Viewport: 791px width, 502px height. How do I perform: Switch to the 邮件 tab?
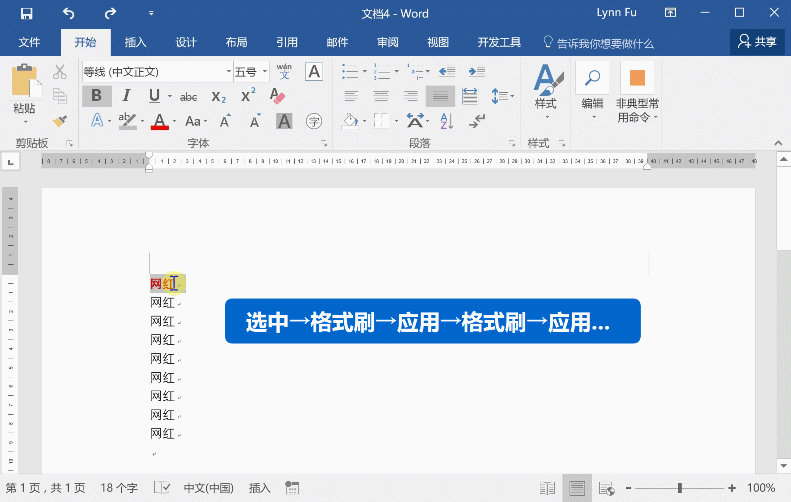pyautogui.click(x=337, y=42)
